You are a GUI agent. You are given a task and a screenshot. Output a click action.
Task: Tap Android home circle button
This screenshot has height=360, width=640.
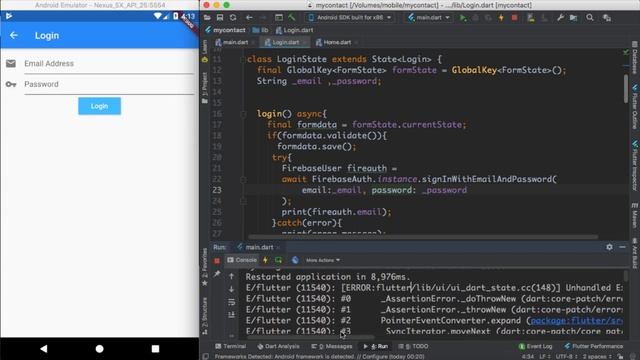(x=99, y=349)
